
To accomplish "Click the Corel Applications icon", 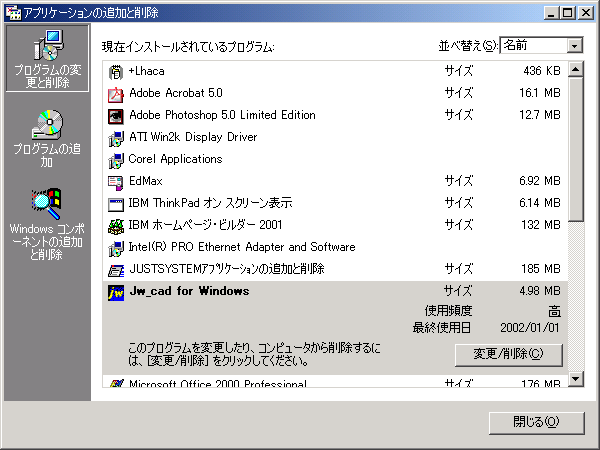I will (x=116, y=160).
